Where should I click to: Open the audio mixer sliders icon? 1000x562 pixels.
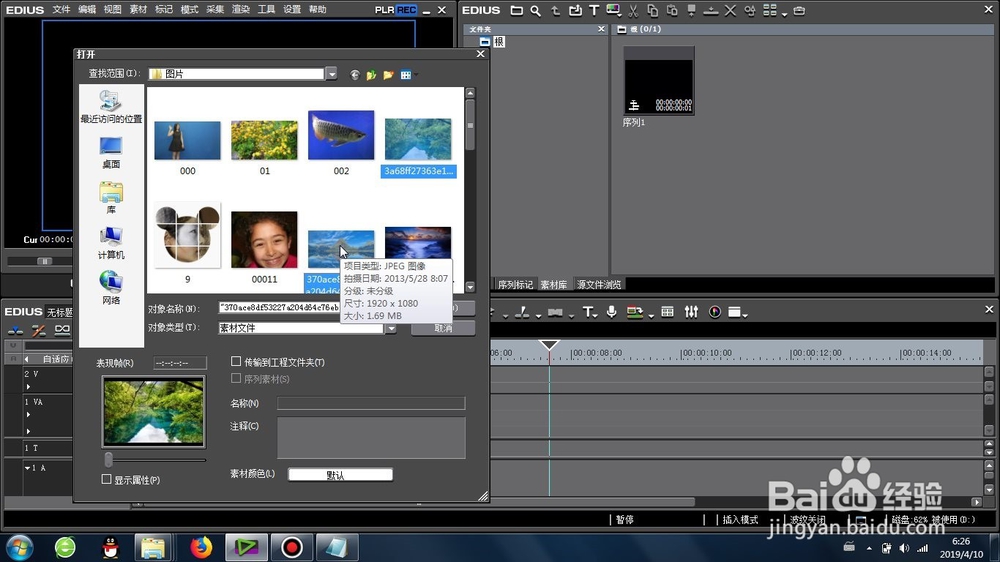click(691, 312)
